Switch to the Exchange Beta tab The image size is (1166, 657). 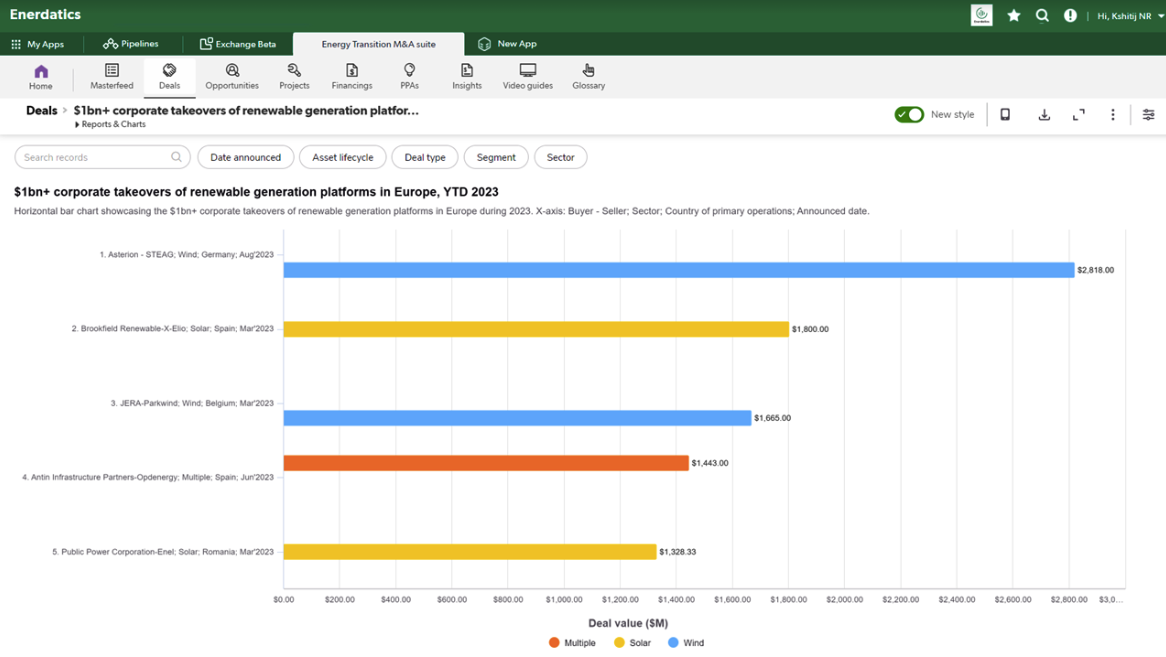pos(238,44)
